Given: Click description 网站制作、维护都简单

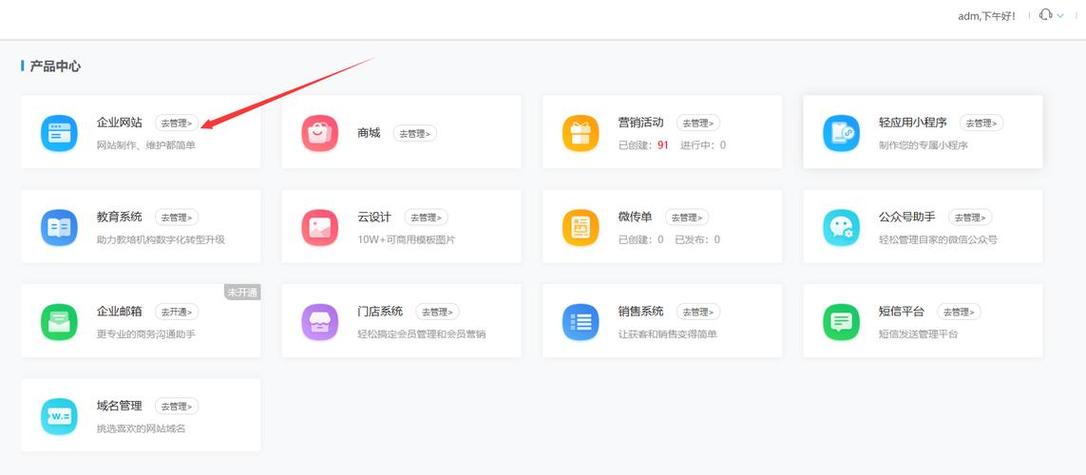Looking at the screenshot, I should [x=146, y=145].
